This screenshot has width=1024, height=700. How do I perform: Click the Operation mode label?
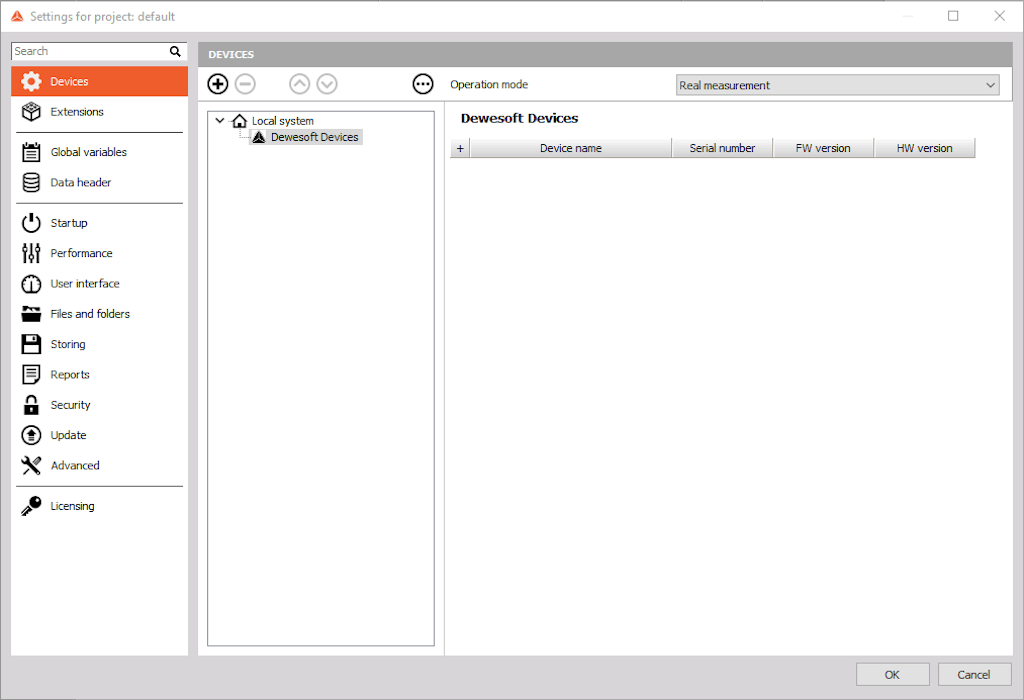pos(489,84)
